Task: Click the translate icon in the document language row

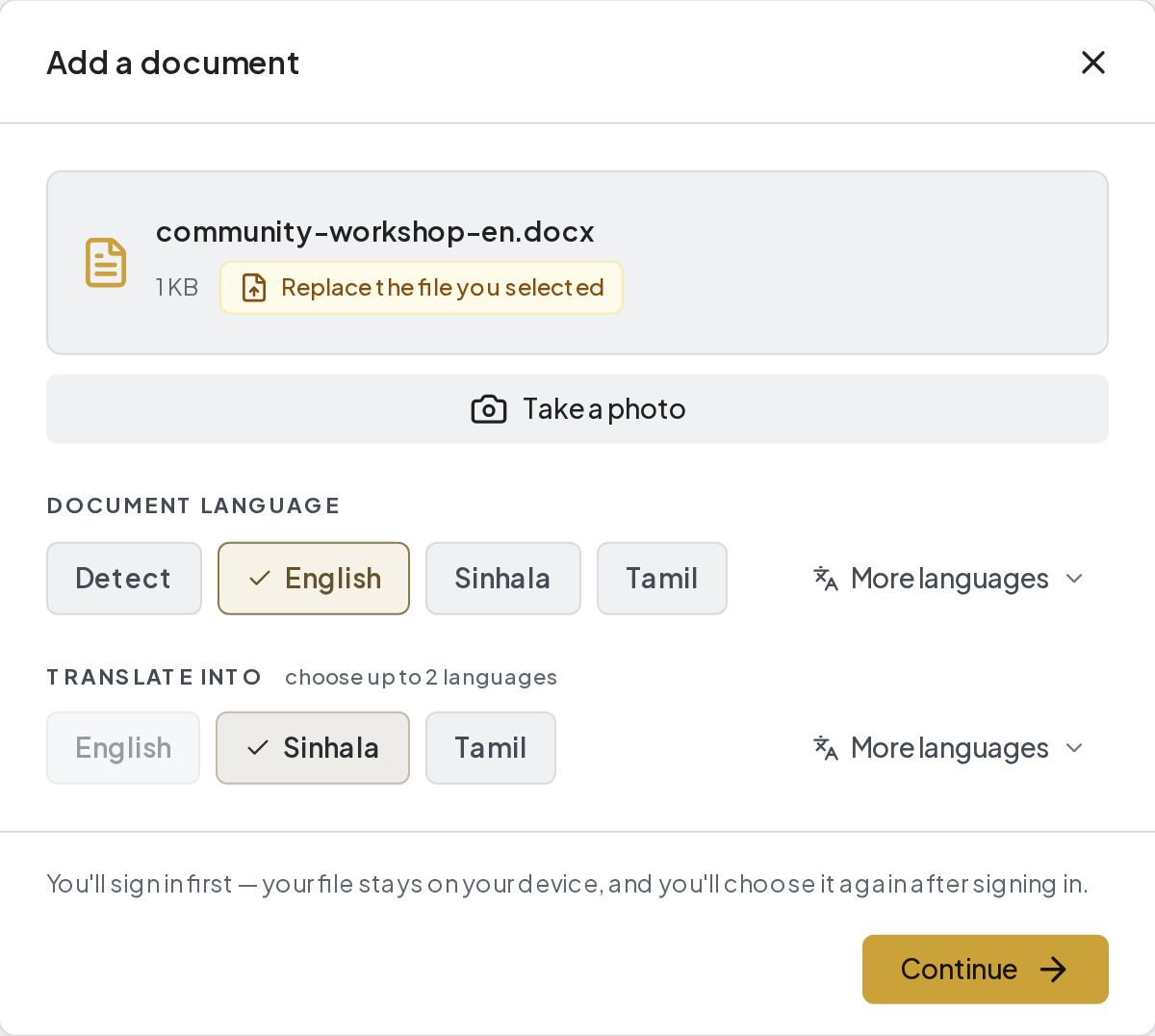Action: [826, 579]
